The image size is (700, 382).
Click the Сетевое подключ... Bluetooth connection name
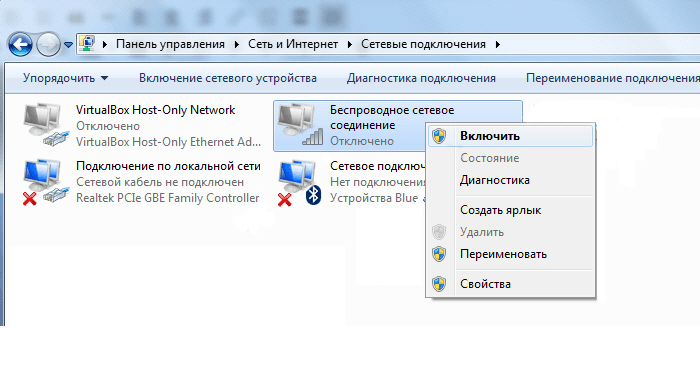pyautogui.click(x=378, y=166)
